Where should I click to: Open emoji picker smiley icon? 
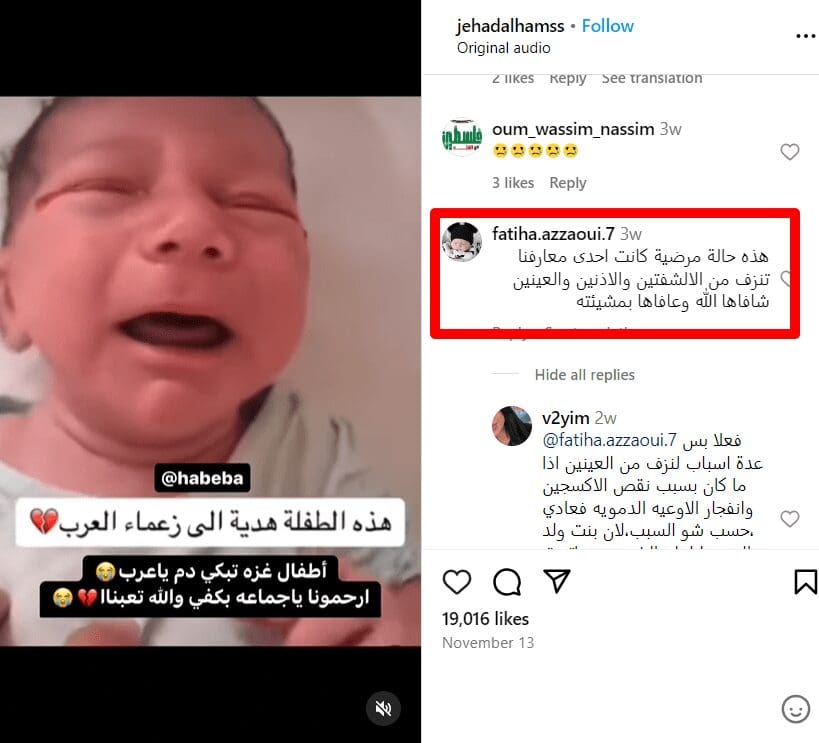coord(795,709)
